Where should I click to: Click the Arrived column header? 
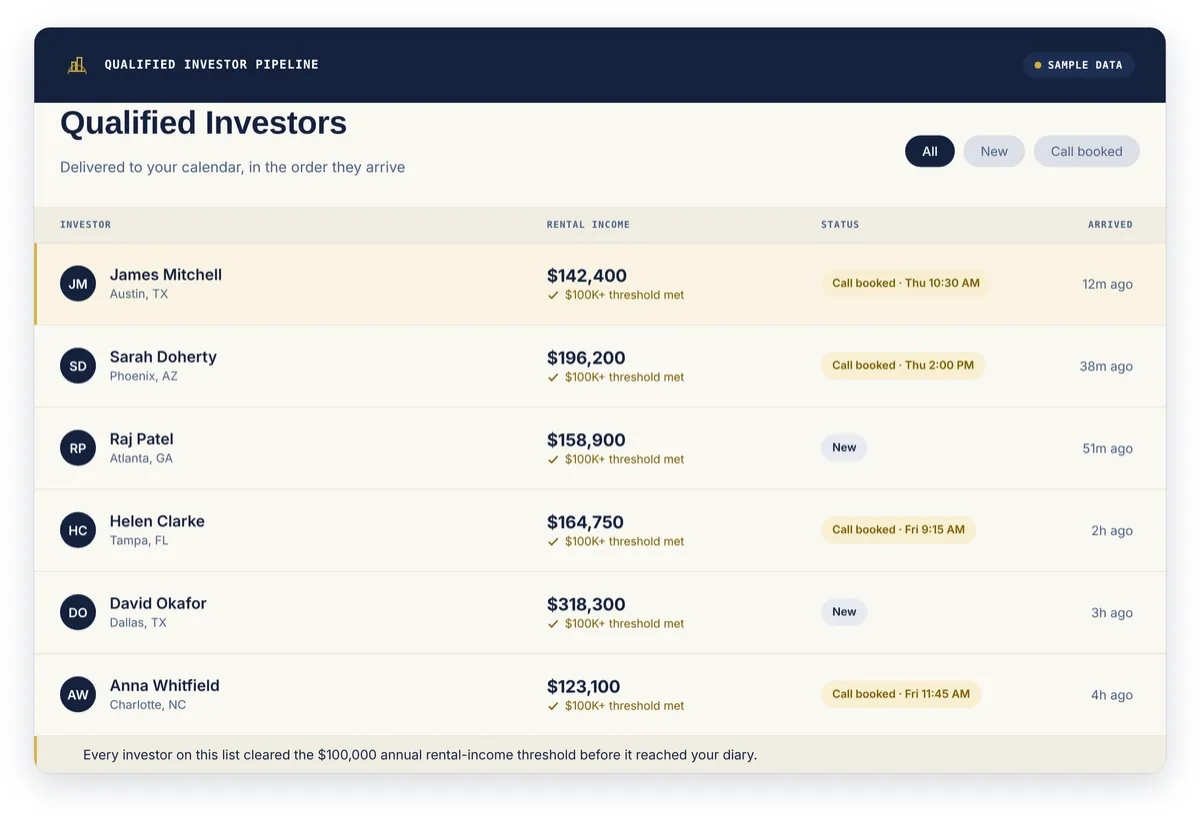coord(1110,224)
